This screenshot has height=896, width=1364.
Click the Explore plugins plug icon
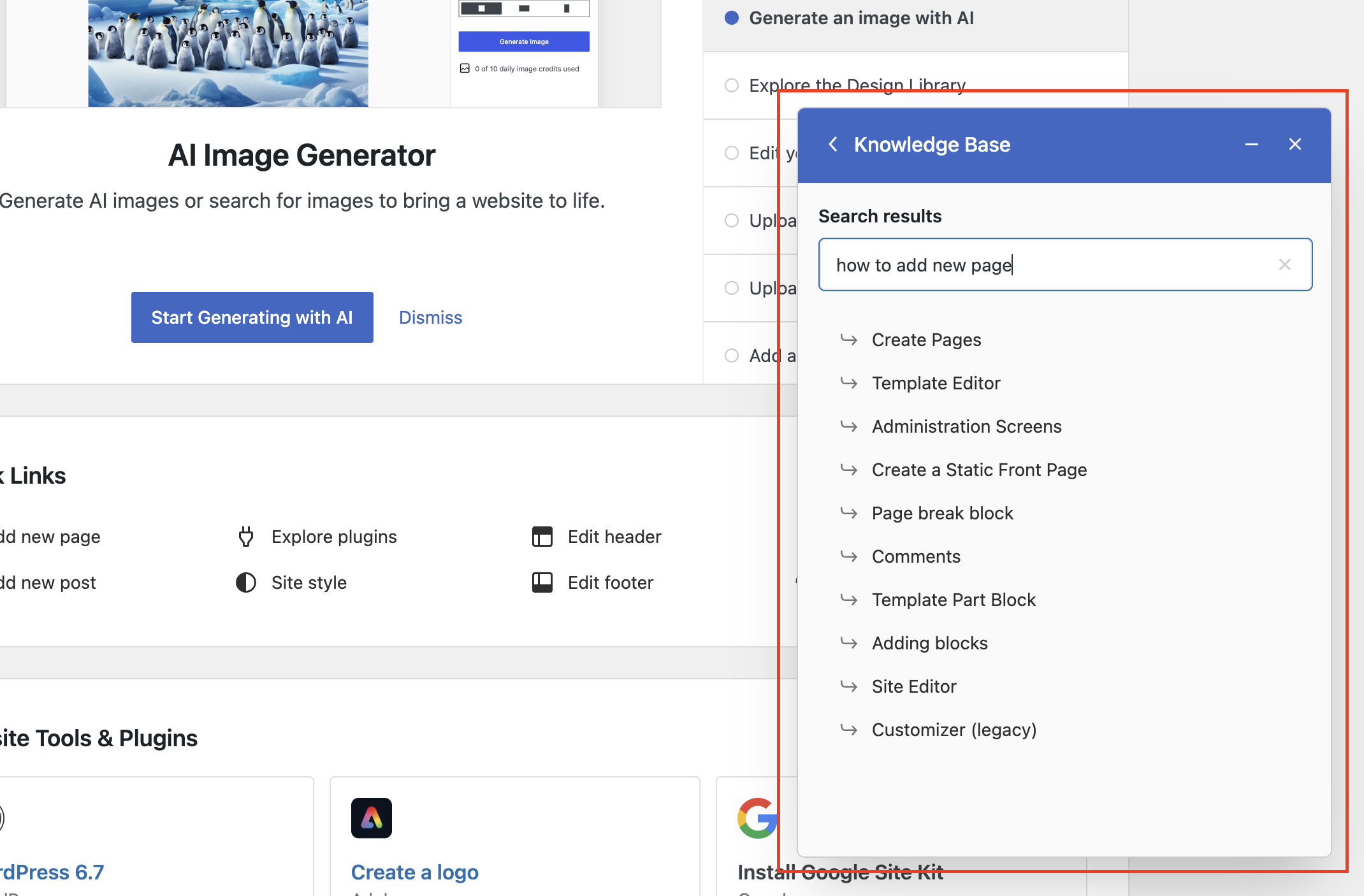pos(246,537)
